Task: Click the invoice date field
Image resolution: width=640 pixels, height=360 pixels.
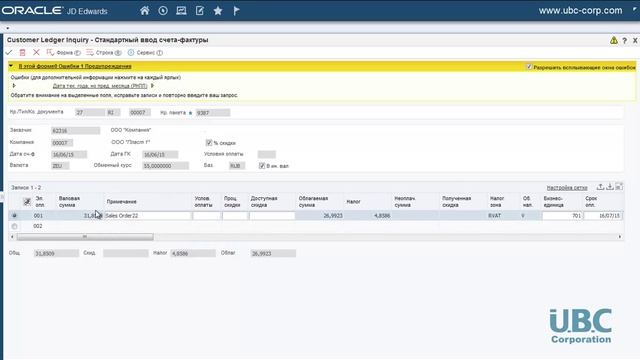Action: point(69,155)
